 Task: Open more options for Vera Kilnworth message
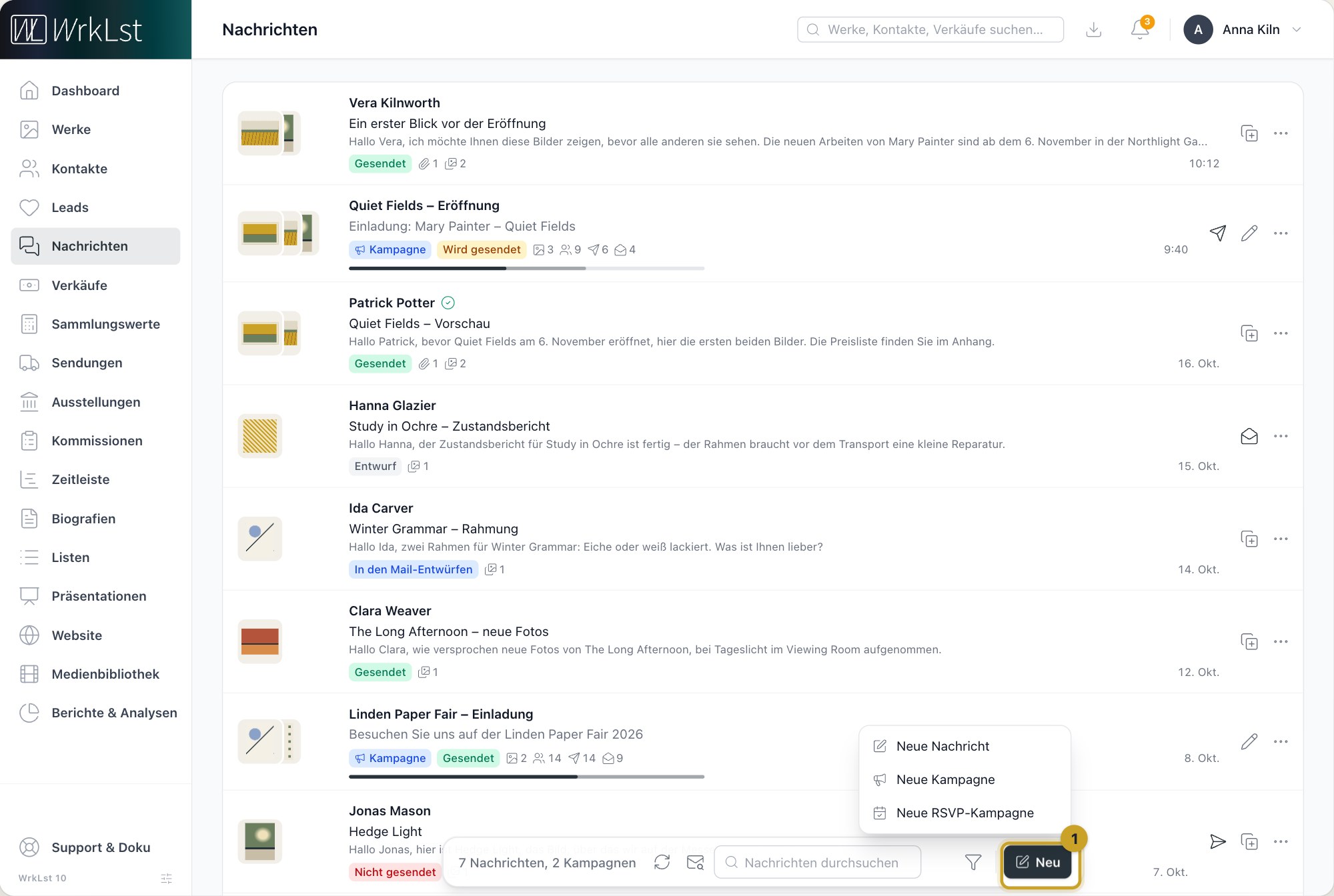coord(1281,133)
